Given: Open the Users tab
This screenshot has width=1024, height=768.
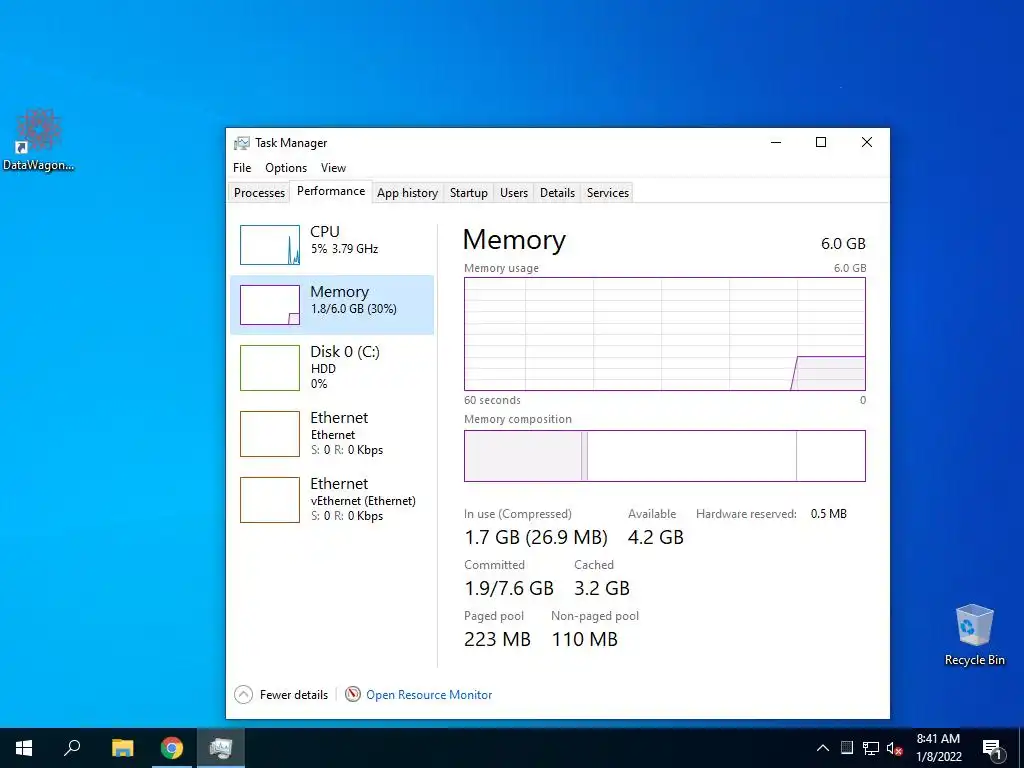Looking at the screenshot, I should click(514, 193).
